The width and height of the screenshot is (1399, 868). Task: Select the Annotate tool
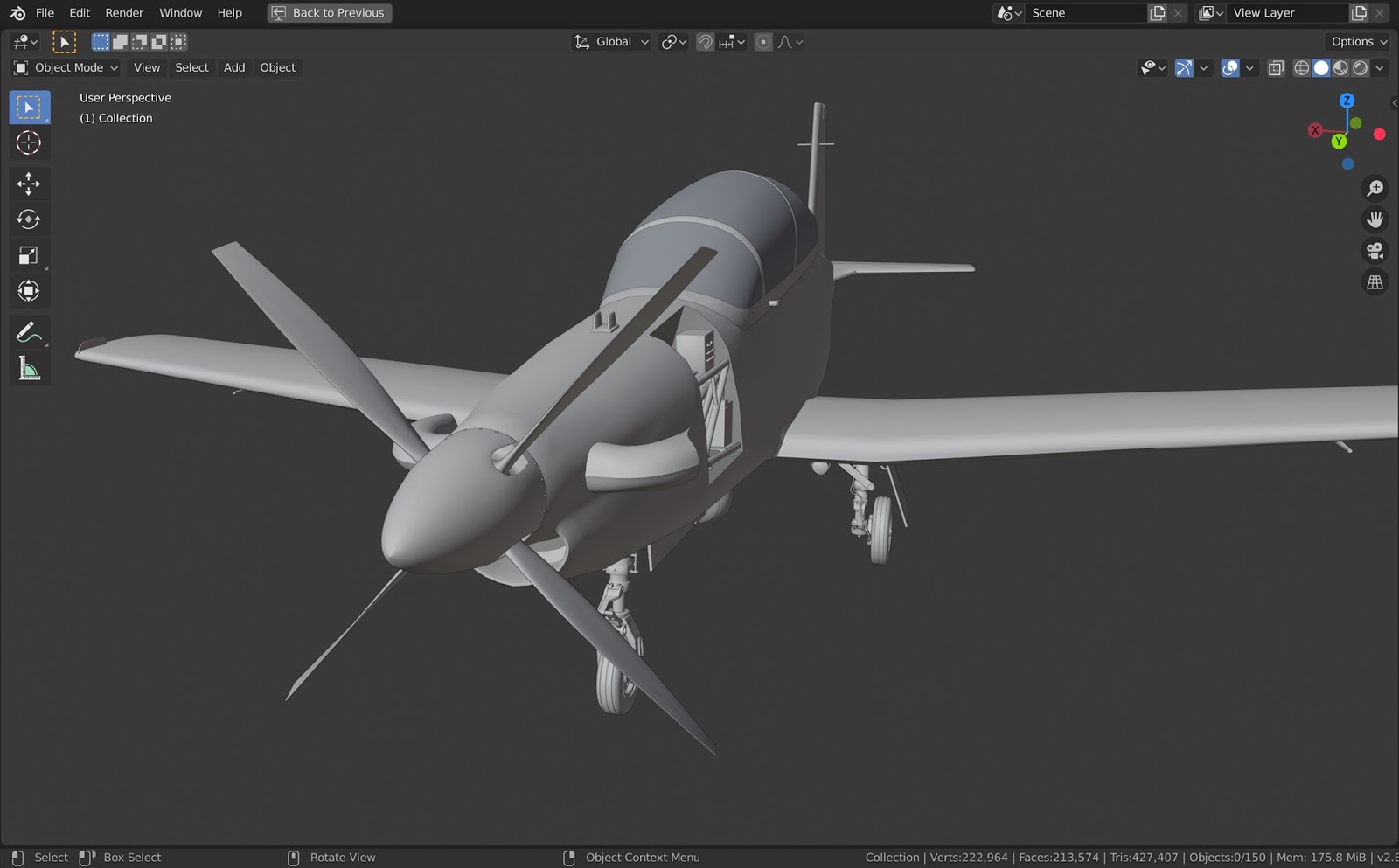(29, 332)
